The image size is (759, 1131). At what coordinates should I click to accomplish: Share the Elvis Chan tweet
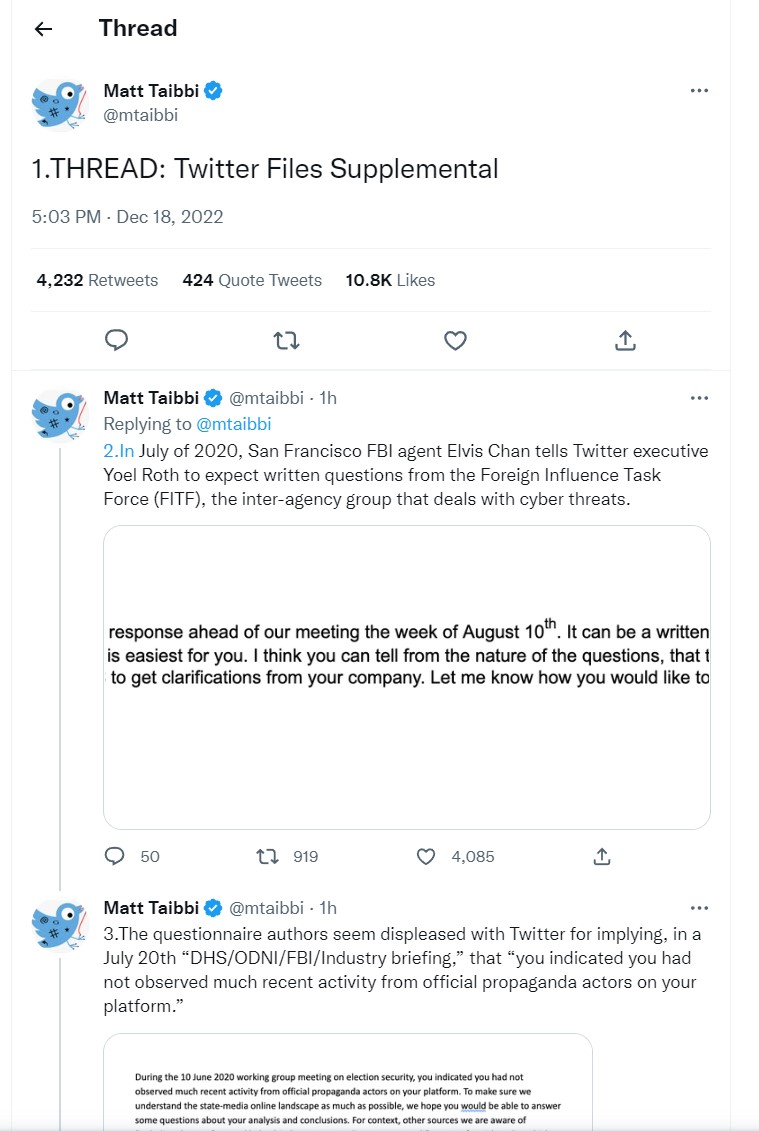(x=602, y=856)
